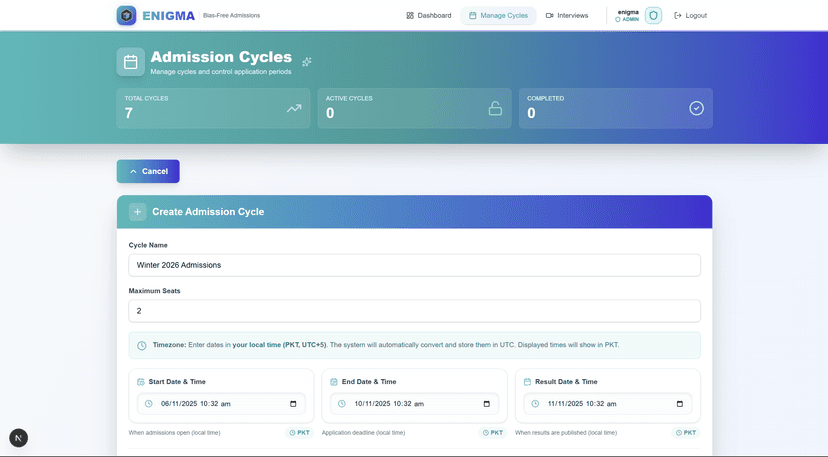The width and height of the screenshot is (828, 457).
Task: Open the Start Date calendar picker
Action: click(293, 404)
